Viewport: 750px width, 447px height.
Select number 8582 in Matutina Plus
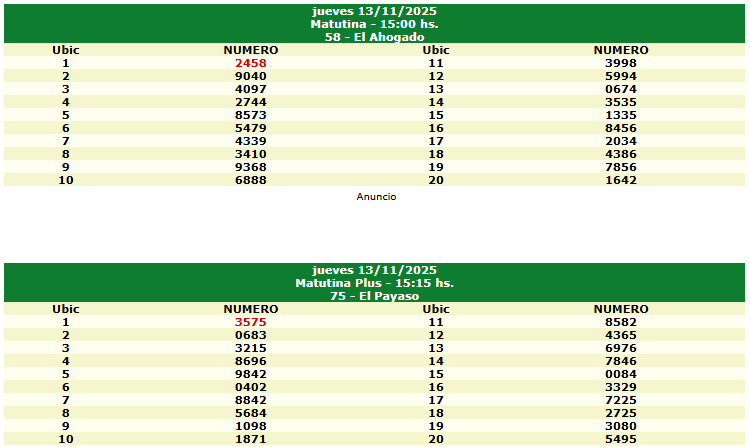[x=620, y=322]
